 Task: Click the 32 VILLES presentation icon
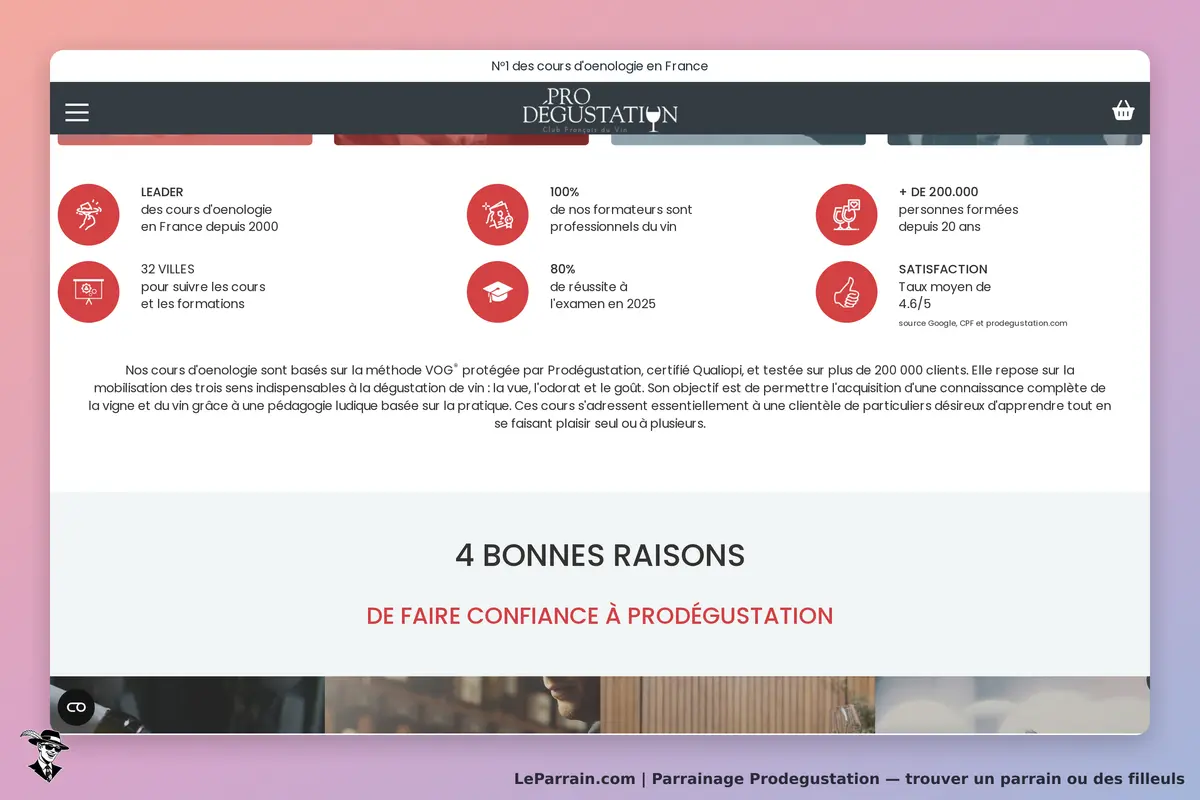pyautogui.click(x=89, y=292)
